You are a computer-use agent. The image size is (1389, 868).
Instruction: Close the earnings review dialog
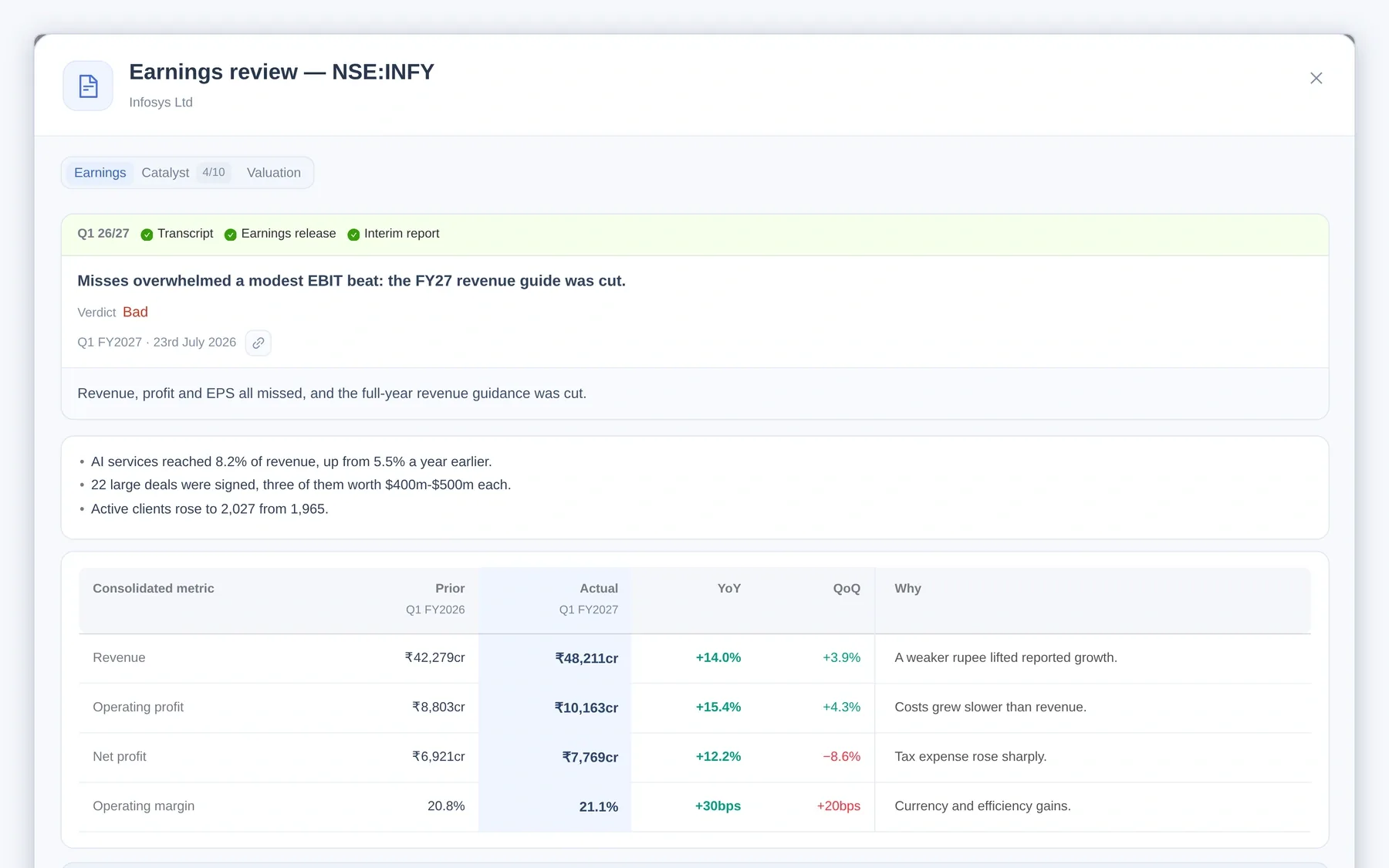1316,78
